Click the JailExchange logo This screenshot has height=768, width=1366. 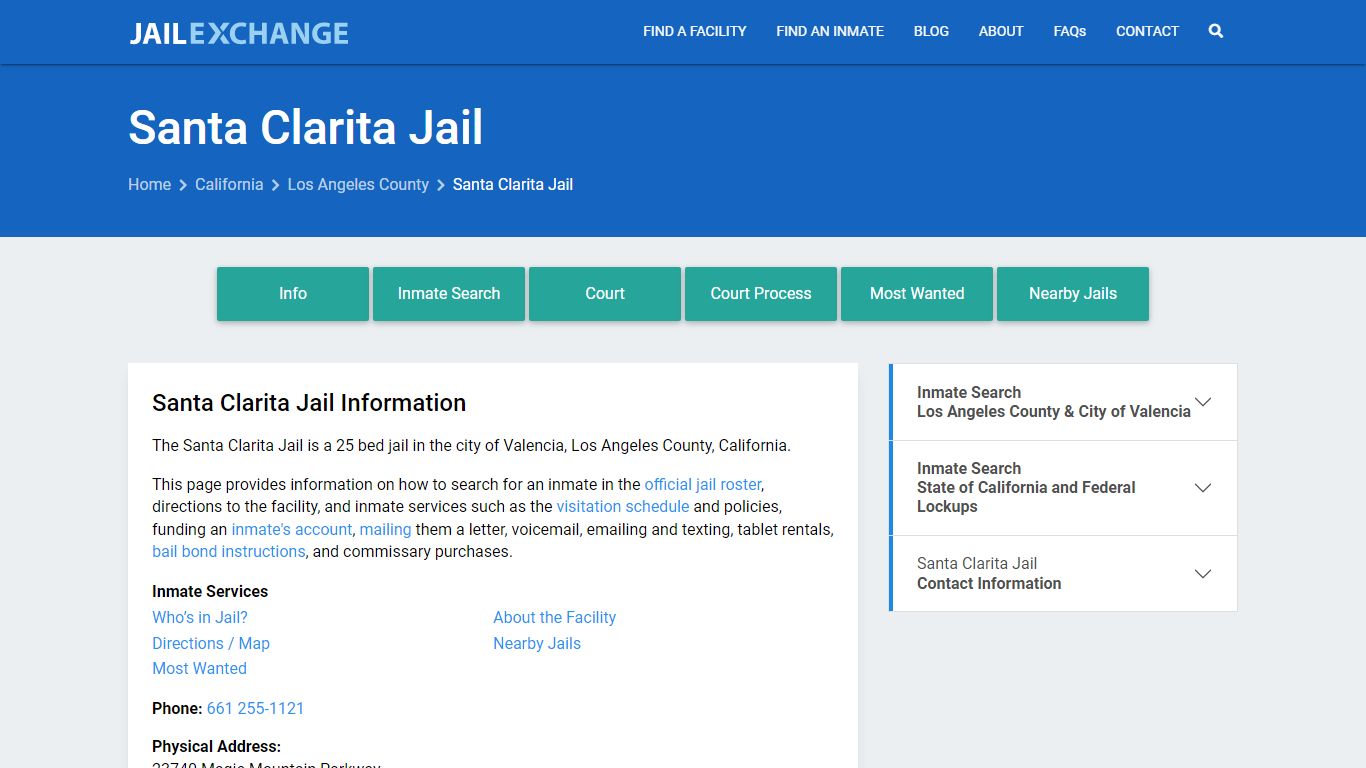click(x=239, y=32)
